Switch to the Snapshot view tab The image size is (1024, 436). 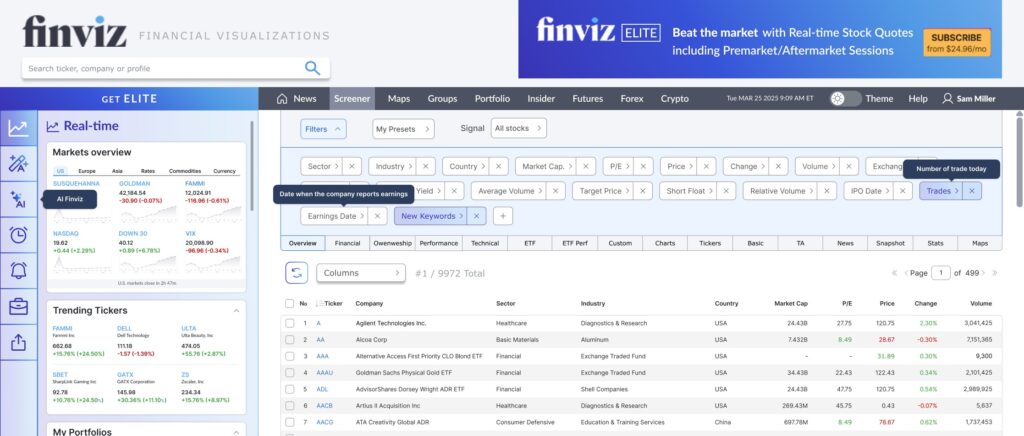pos(890,243)
